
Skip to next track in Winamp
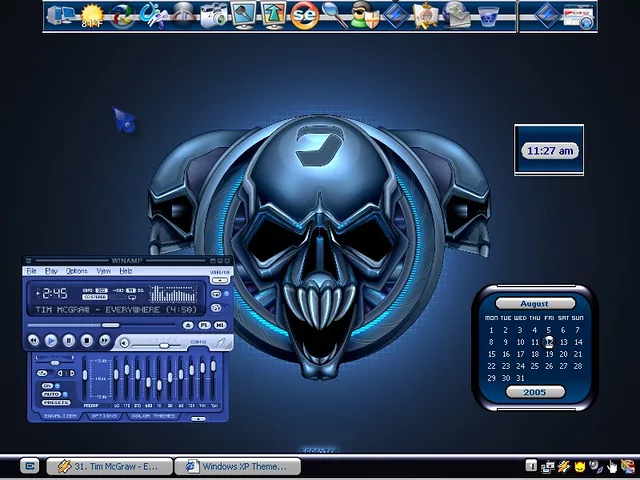click(104, 340)
